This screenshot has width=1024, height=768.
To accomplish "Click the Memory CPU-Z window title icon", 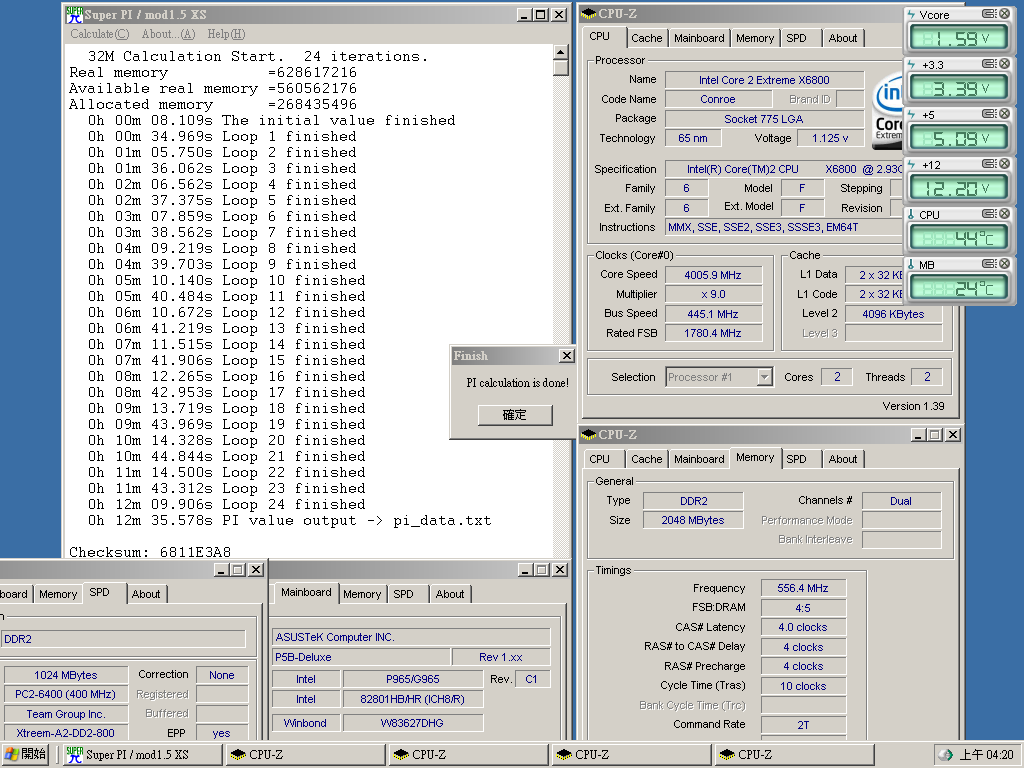I will pos(588,434).
